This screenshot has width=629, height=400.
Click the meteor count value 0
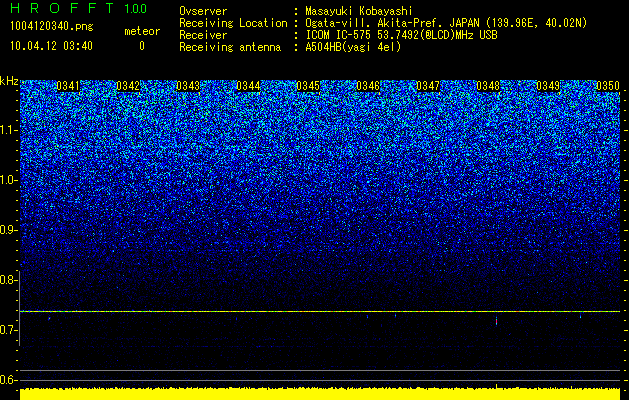pos(142,46)
